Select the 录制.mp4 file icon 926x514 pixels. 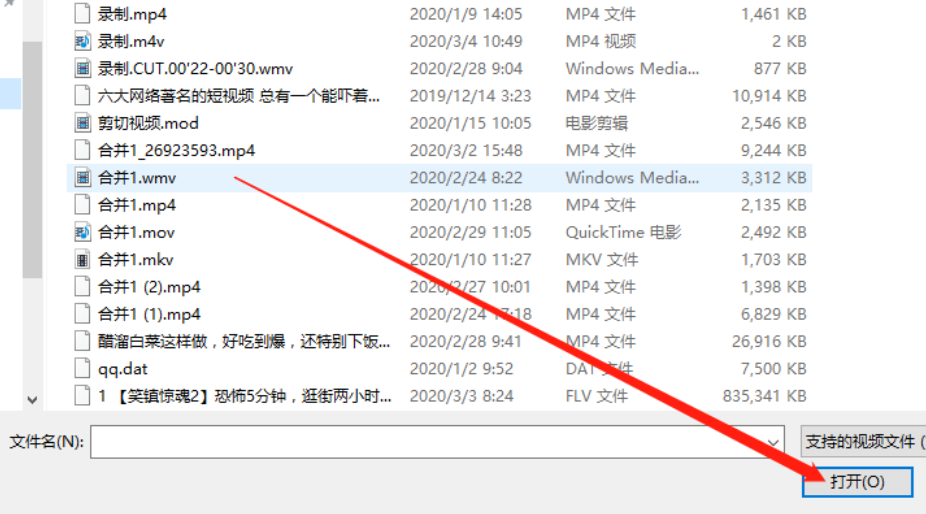[83, 14]
